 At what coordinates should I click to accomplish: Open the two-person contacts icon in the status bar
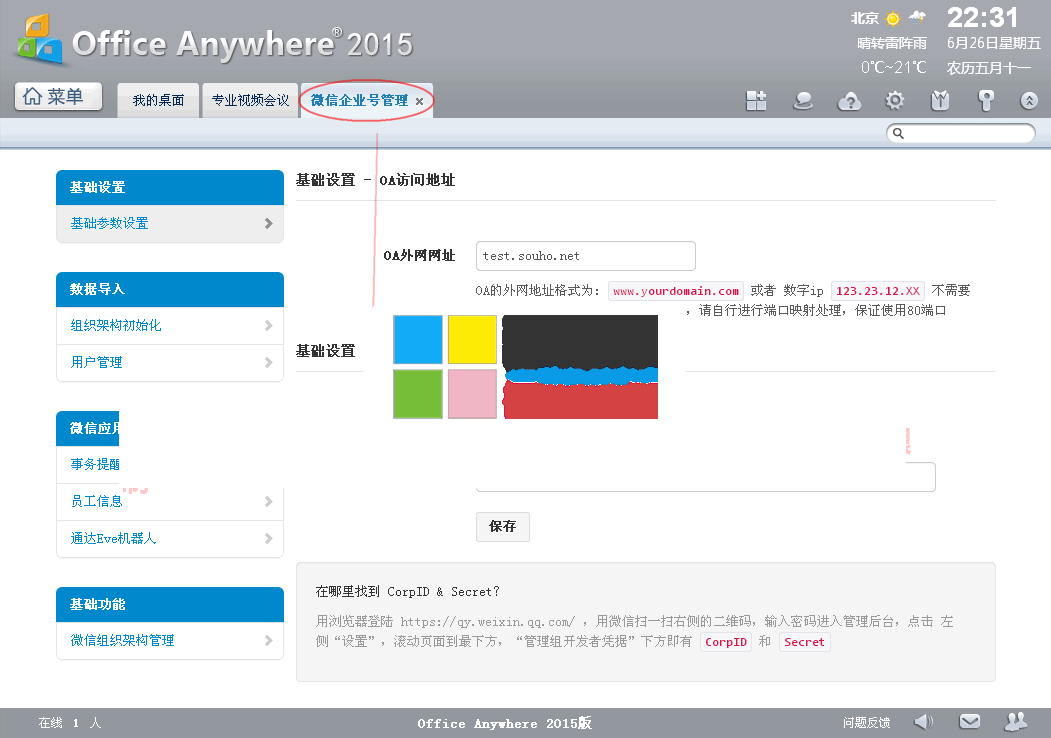(x=1016, y=721)
